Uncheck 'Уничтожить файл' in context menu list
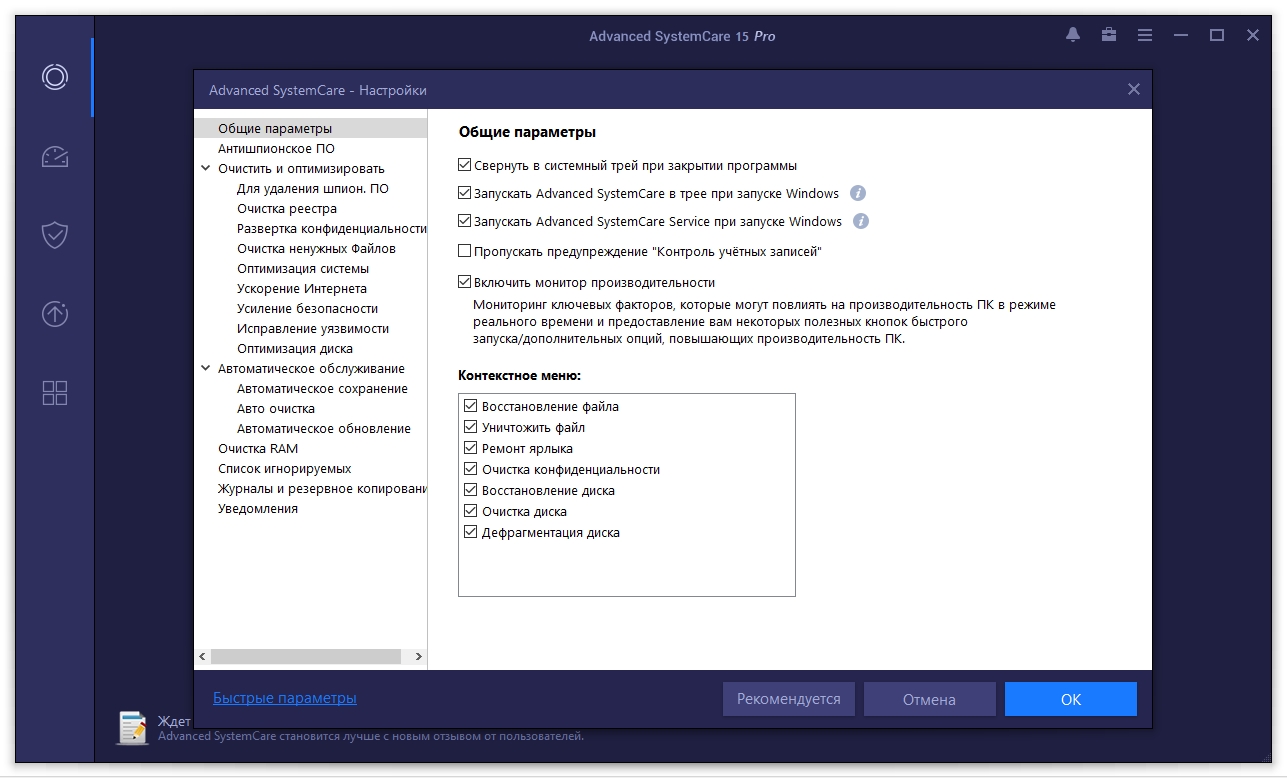This screenshot has width=1287, height=778. [471, 428]
